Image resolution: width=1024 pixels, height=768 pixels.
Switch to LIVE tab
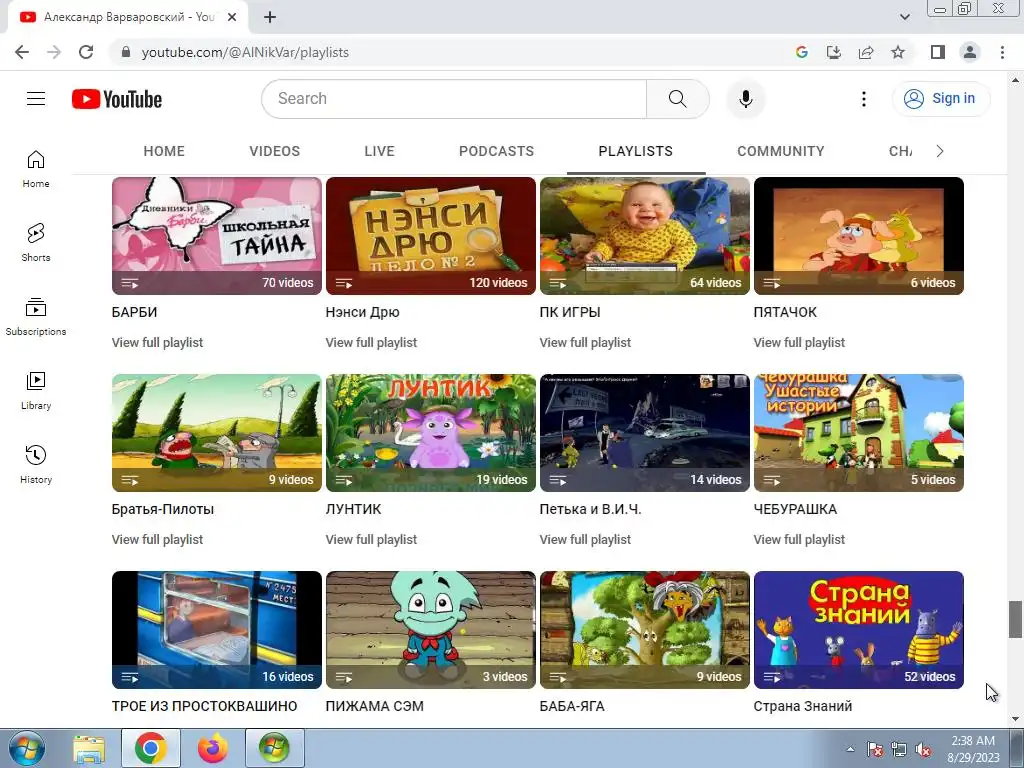(x=379, y=151)
